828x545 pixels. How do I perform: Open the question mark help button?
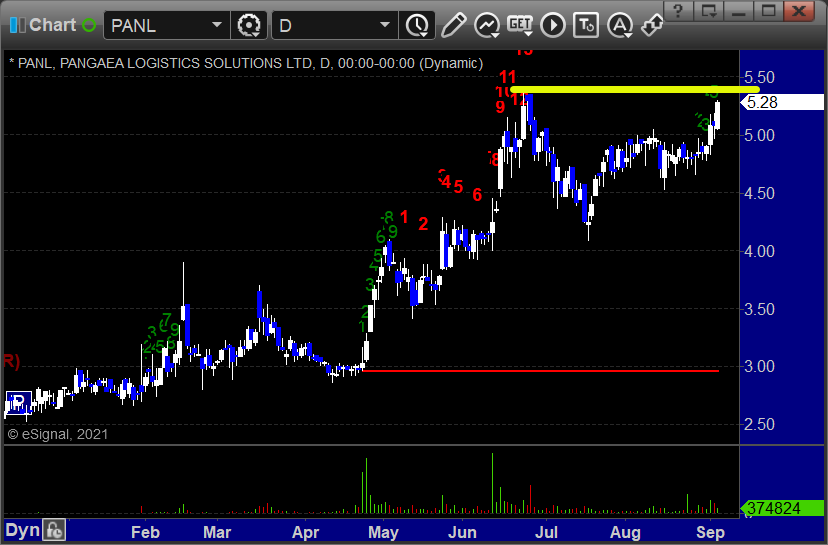[x=678, y=10]
